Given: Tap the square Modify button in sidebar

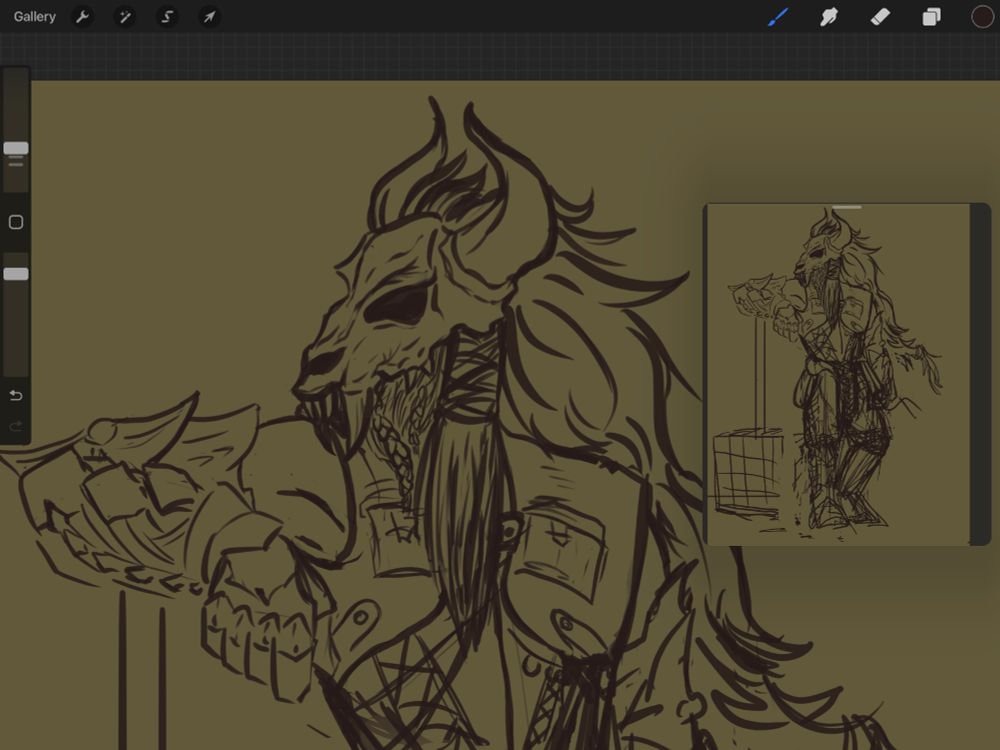Looking at the screenshot, I should click(16, 222).
